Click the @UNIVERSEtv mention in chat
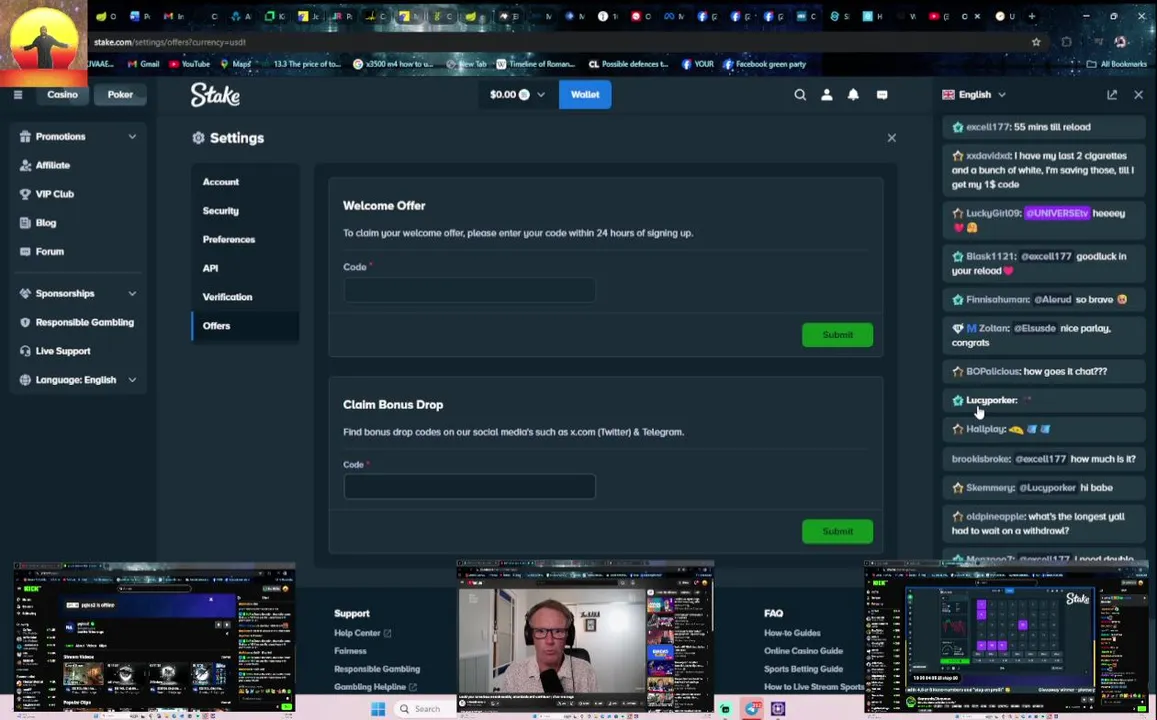 1057,213
